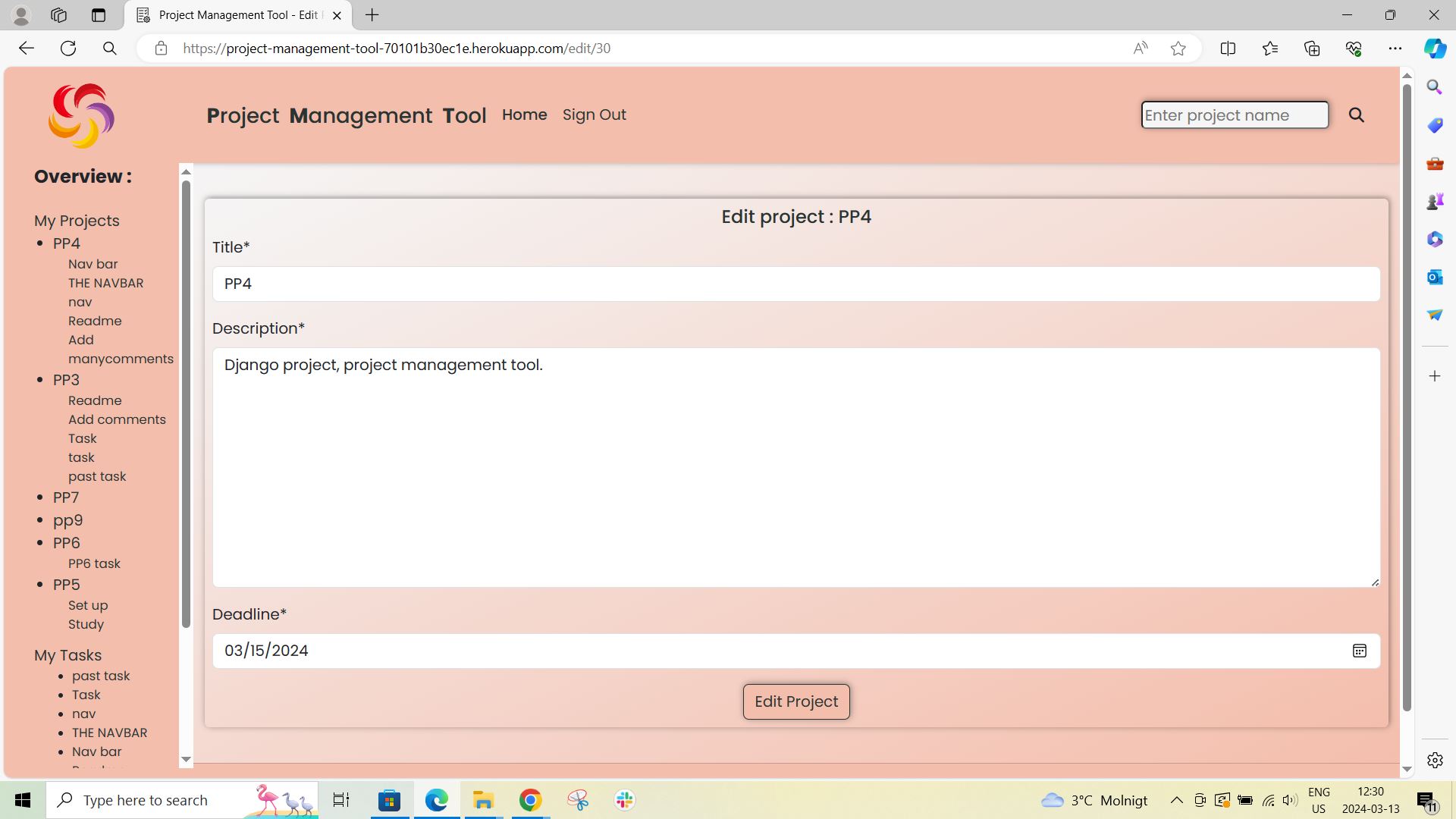Launch Slack from the taskbar
Image resolution: width=1456 pixels, height=819 pixels.
coord(623,799)
